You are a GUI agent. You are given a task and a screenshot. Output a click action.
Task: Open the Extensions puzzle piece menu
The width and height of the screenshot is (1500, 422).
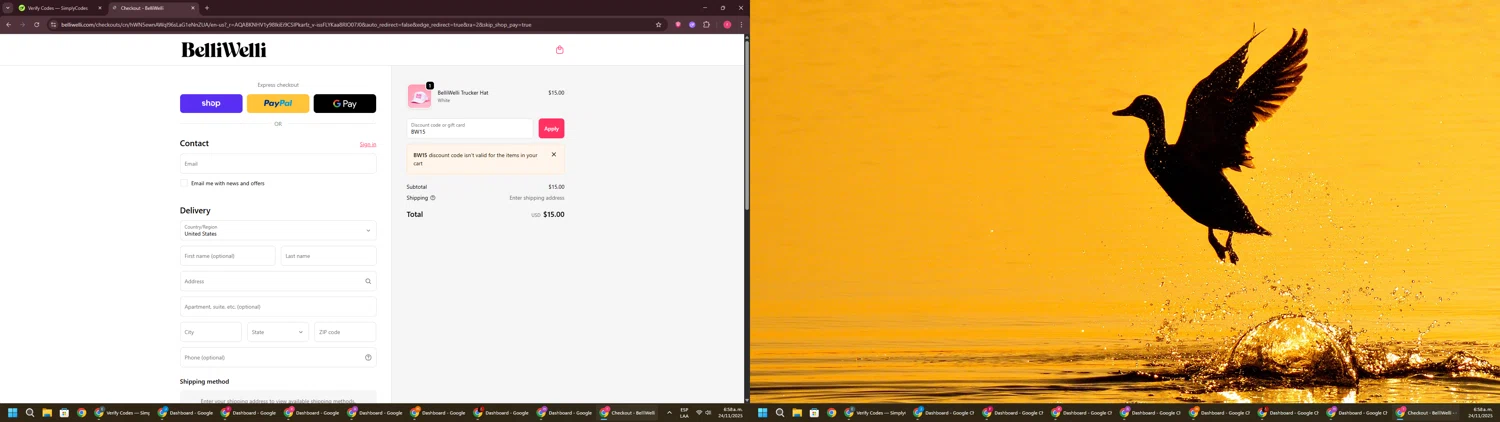(706, 24)
